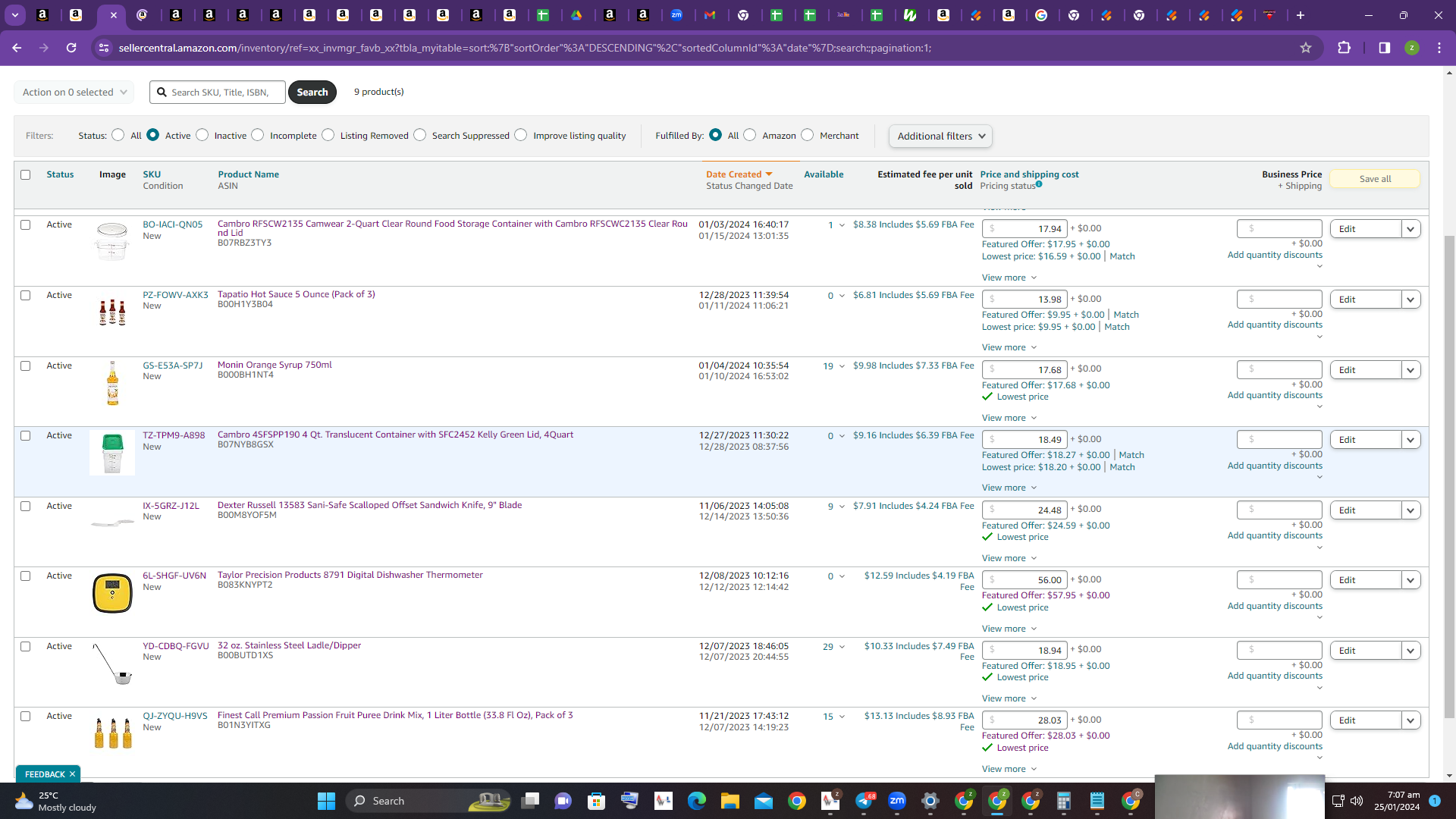Go back using the browser back arrow
This screenshot has width=1456, height=819.
[17, 48]
